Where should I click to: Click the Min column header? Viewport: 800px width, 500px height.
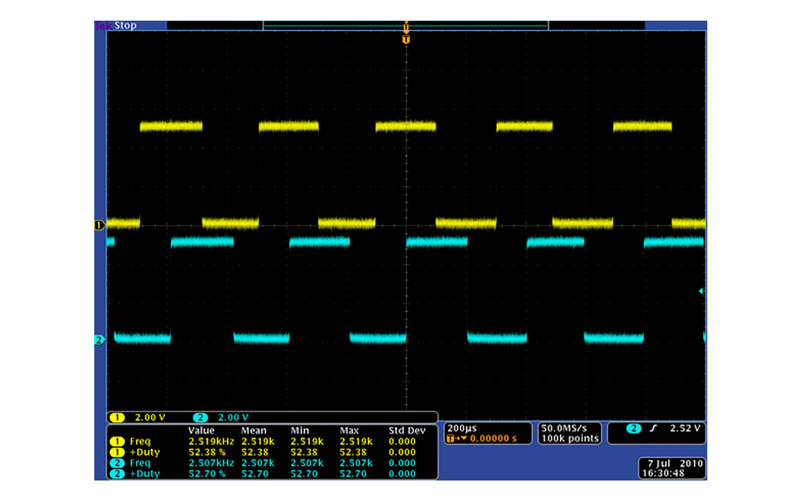(x=299, y=431)
